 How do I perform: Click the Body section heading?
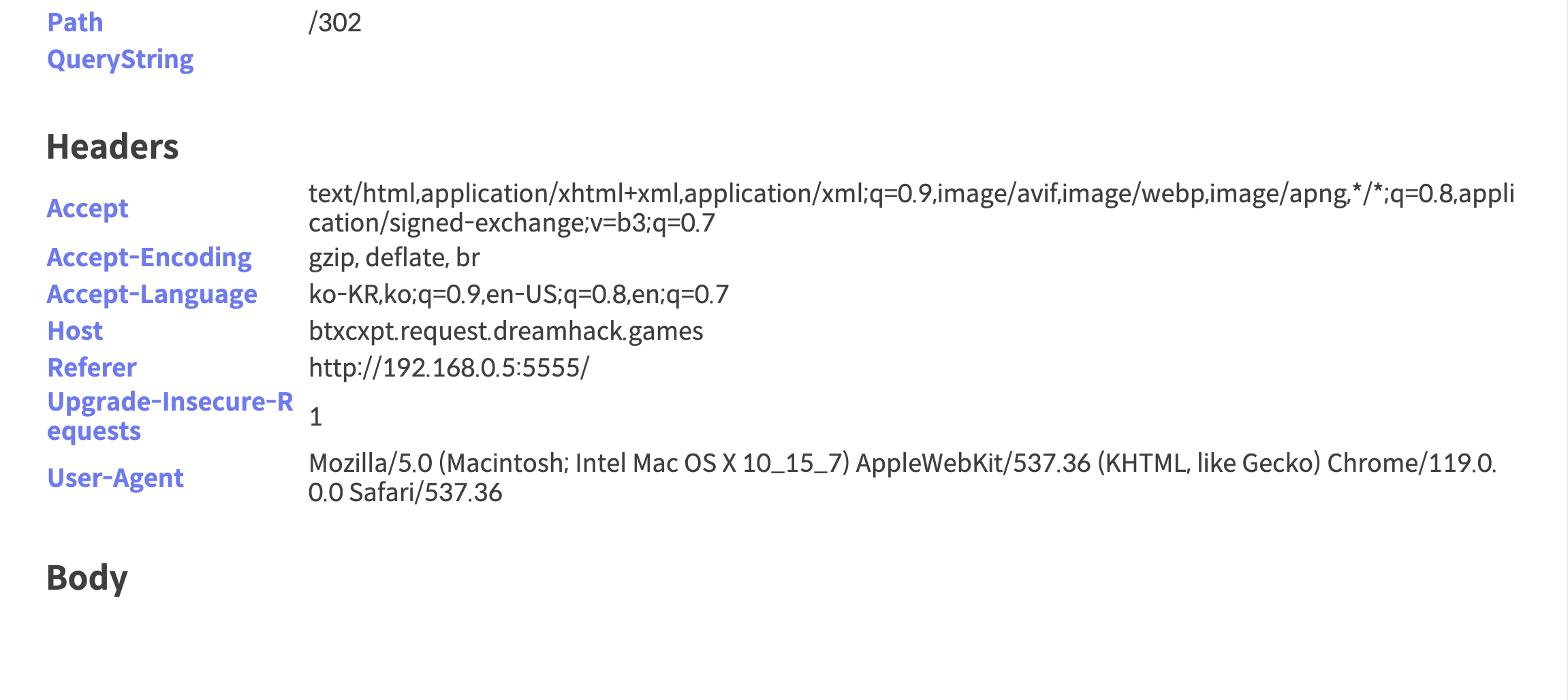tap(87, 577)
